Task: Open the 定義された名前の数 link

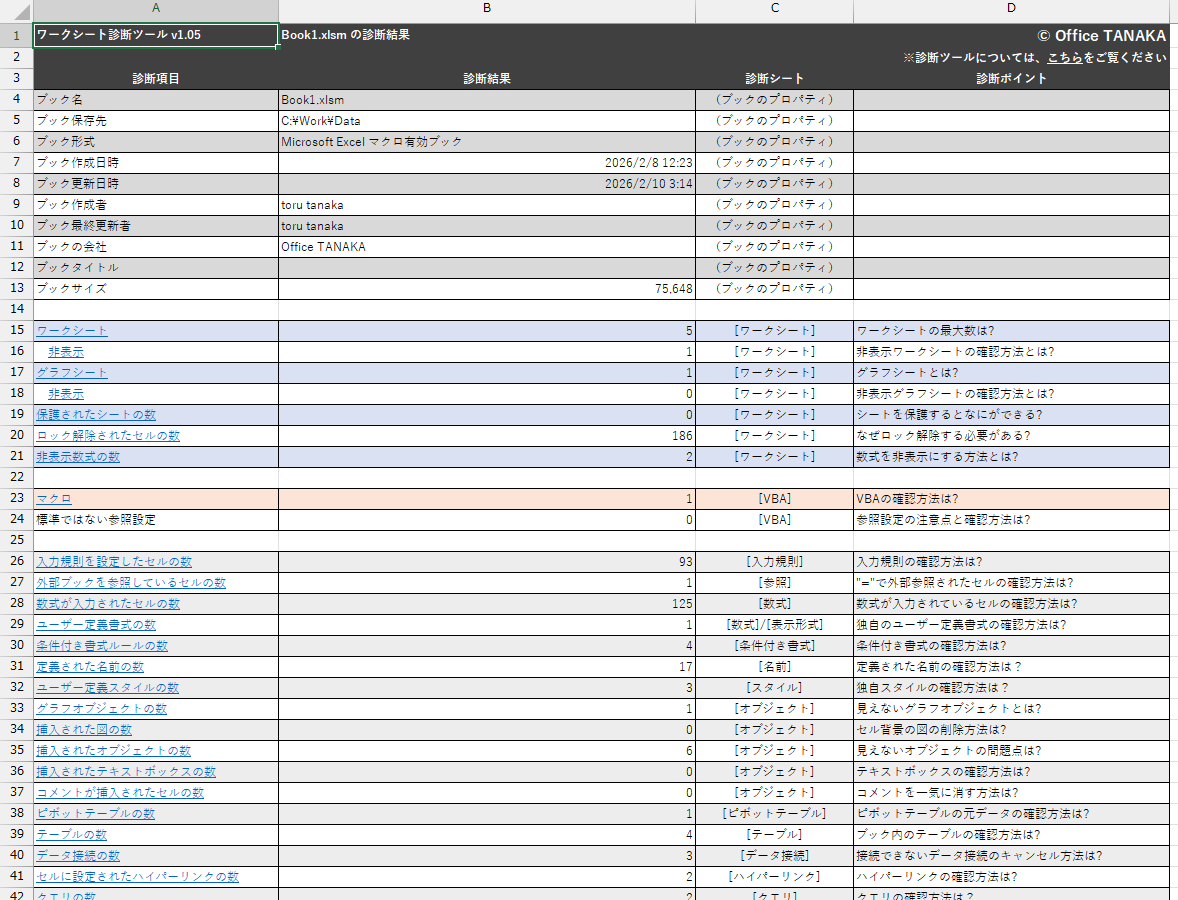Action: (89, 667)
